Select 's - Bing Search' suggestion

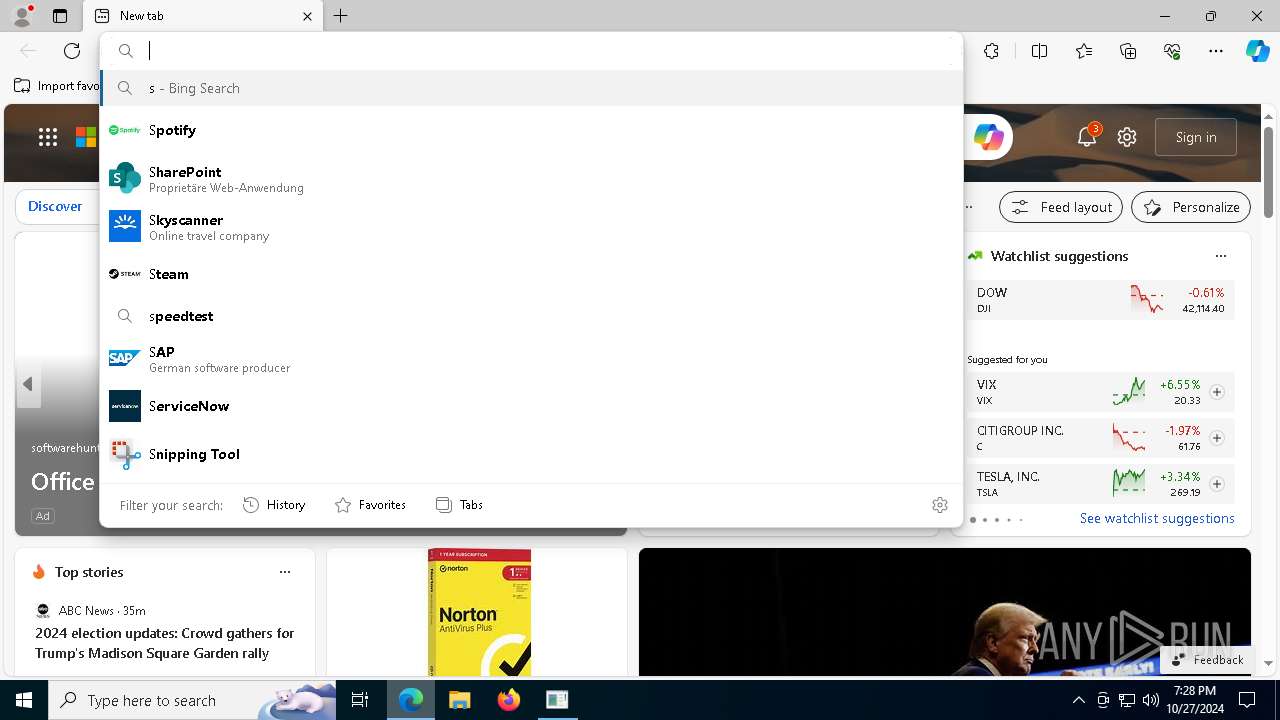(x=531, y=88)
